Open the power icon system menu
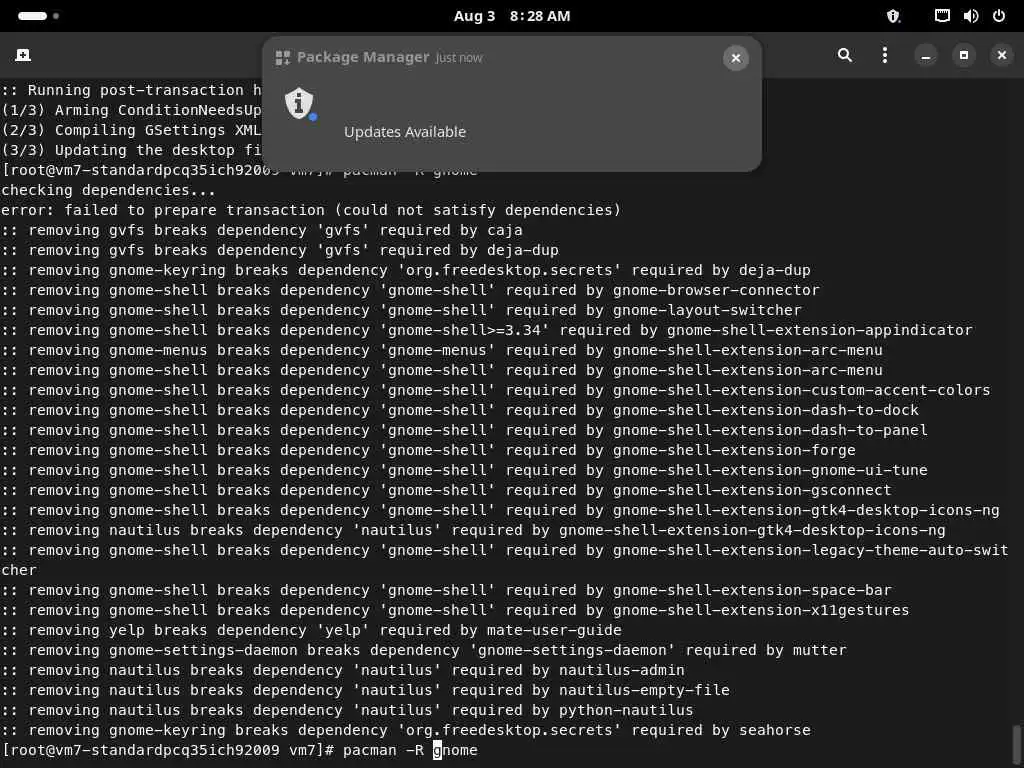Viewport: 1024px width, 768px height. [x=999, y=16]
